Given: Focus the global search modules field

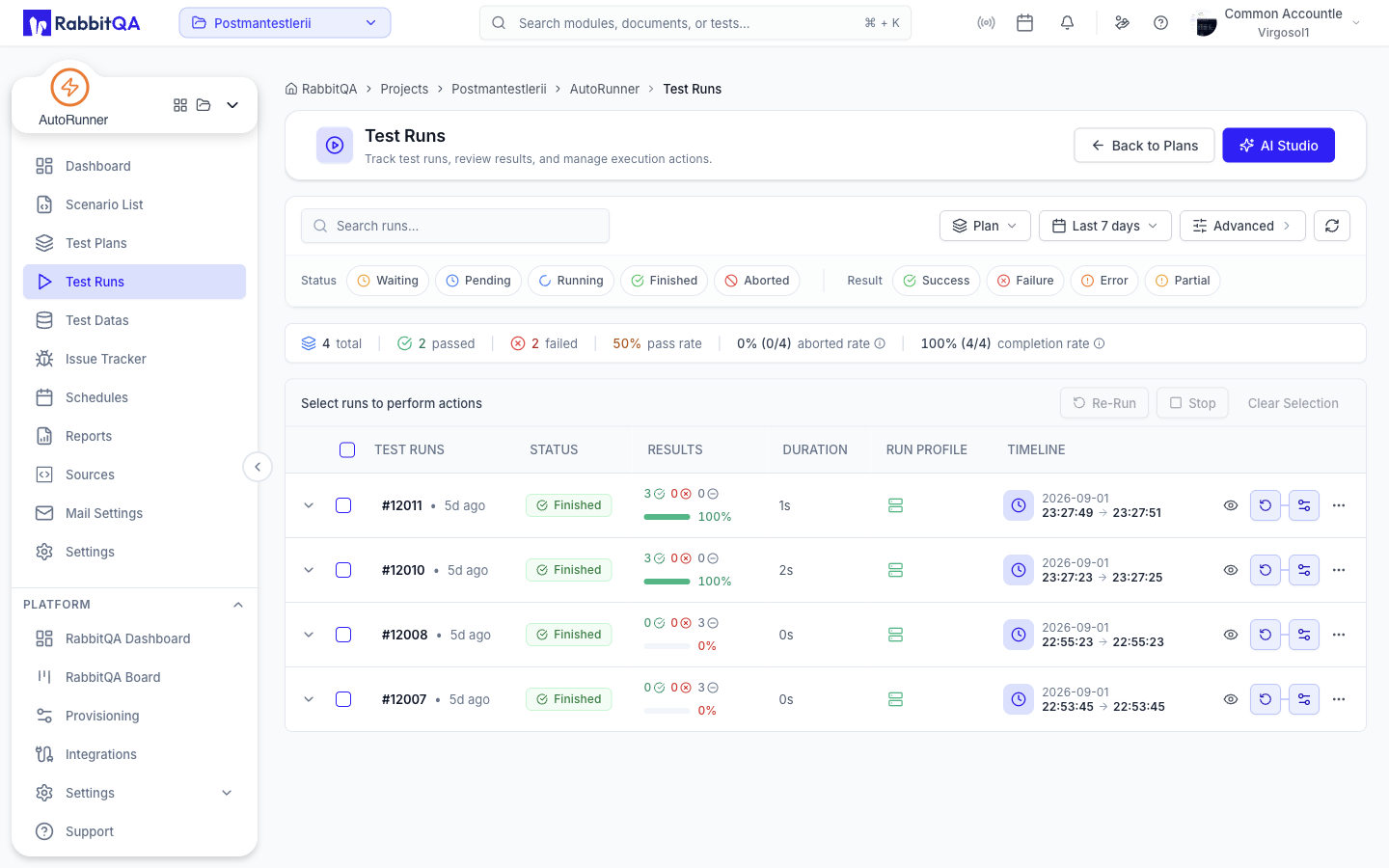Looking at the screenshot, I should 695,23.
